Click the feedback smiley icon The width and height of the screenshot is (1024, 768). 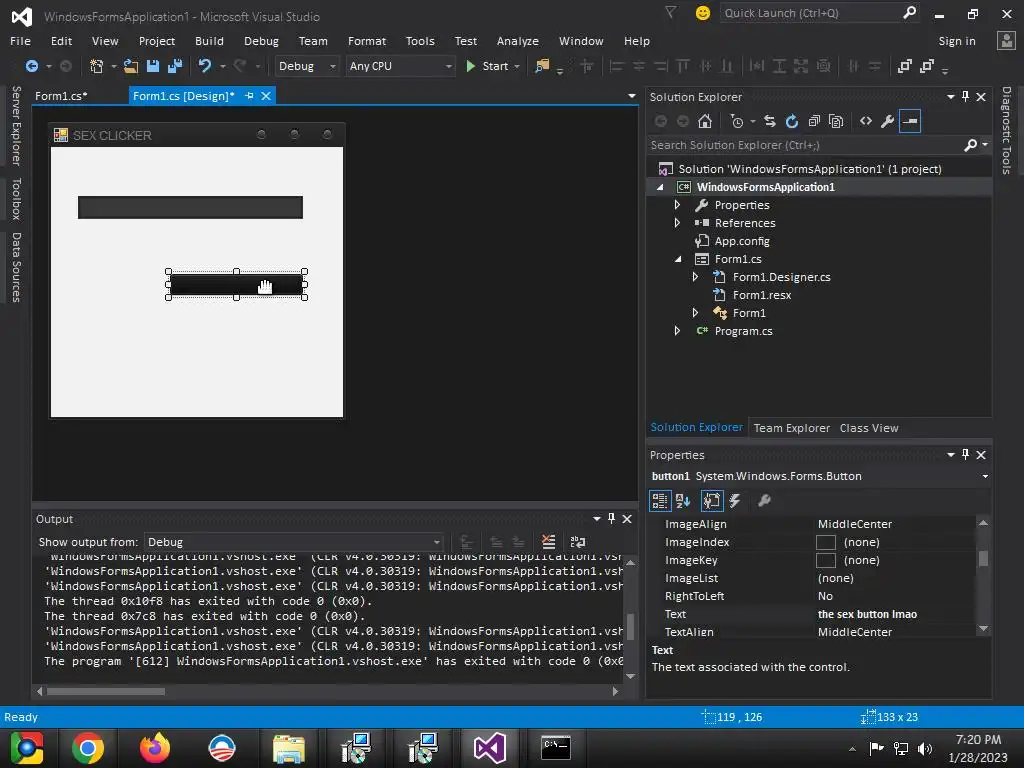703,13
